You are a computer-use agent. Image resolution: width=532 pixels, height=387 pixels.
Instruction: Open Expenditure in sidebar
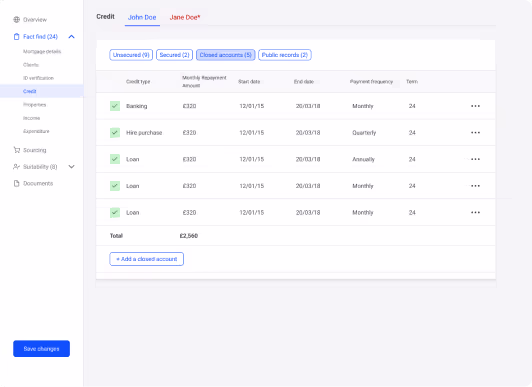(x=36, y=131)
